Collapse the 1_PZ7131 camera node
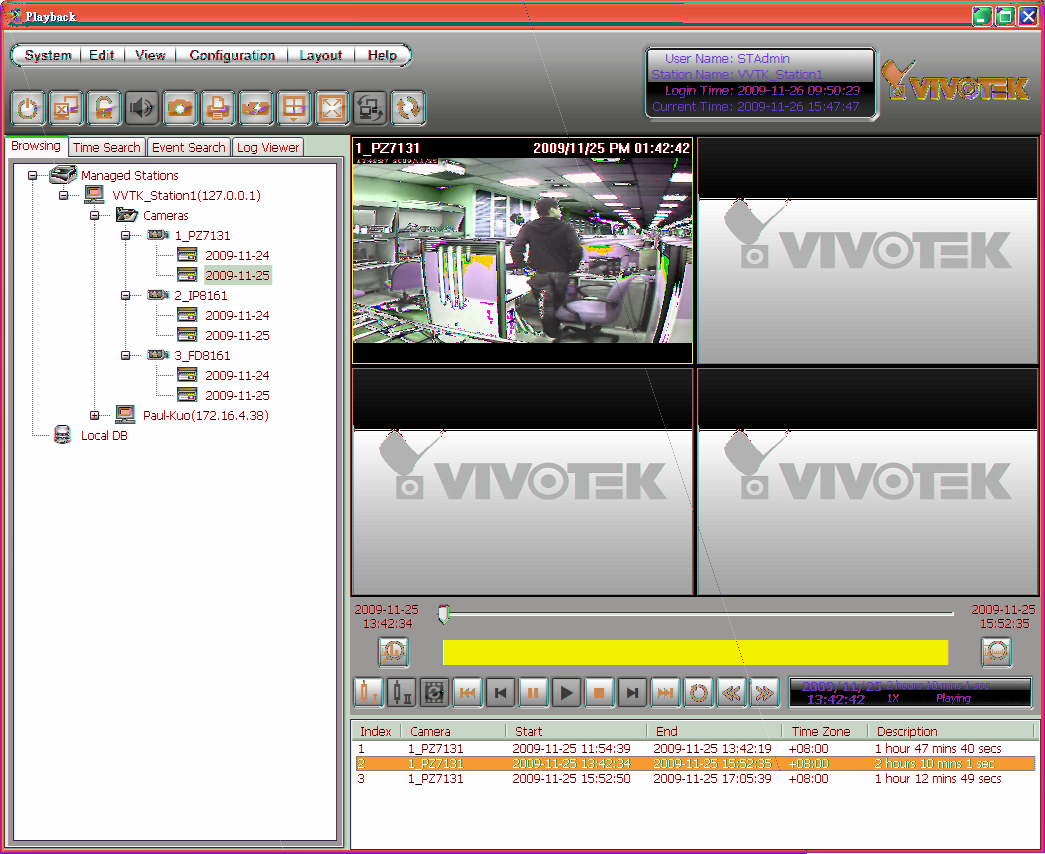The height and width of the screenshot is (854, 1045). point(125,235)
